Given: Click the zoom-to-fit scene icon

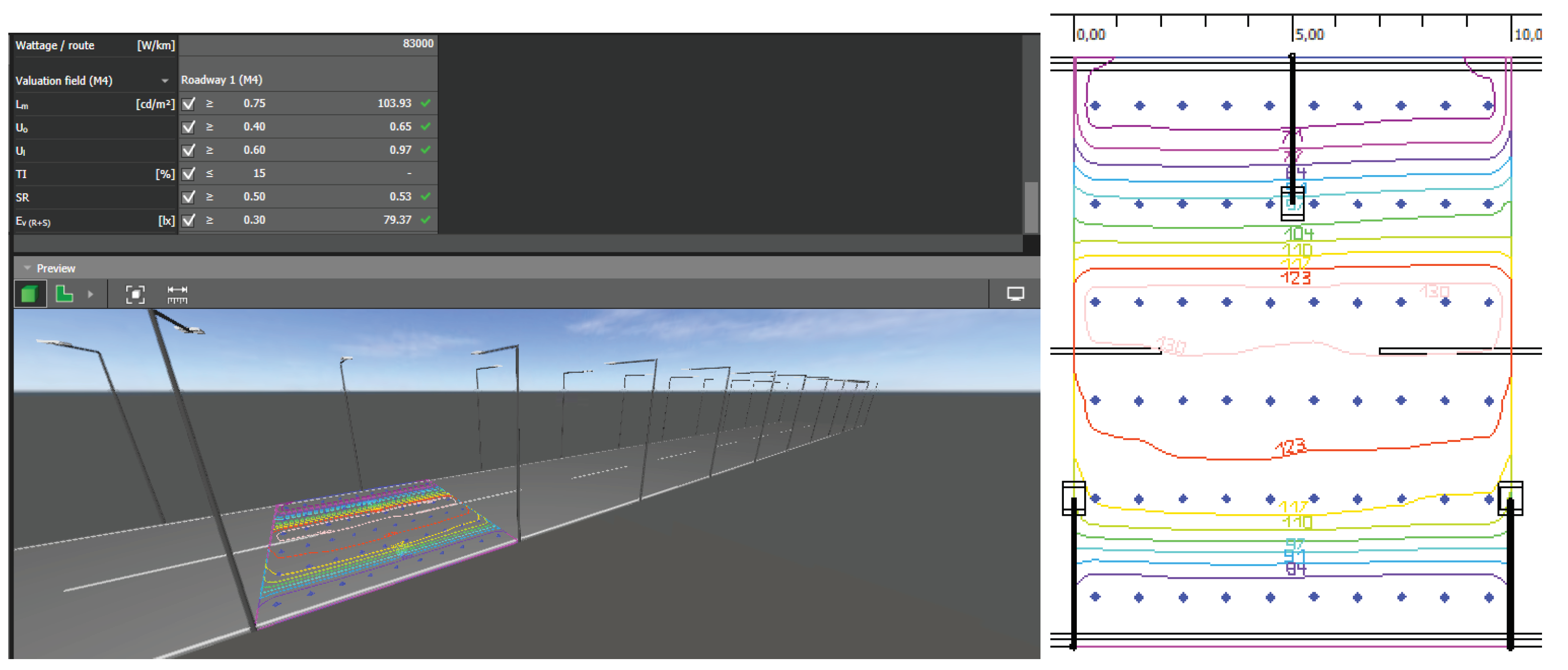Looking at the screenshot, I should (x=135, y=294).
